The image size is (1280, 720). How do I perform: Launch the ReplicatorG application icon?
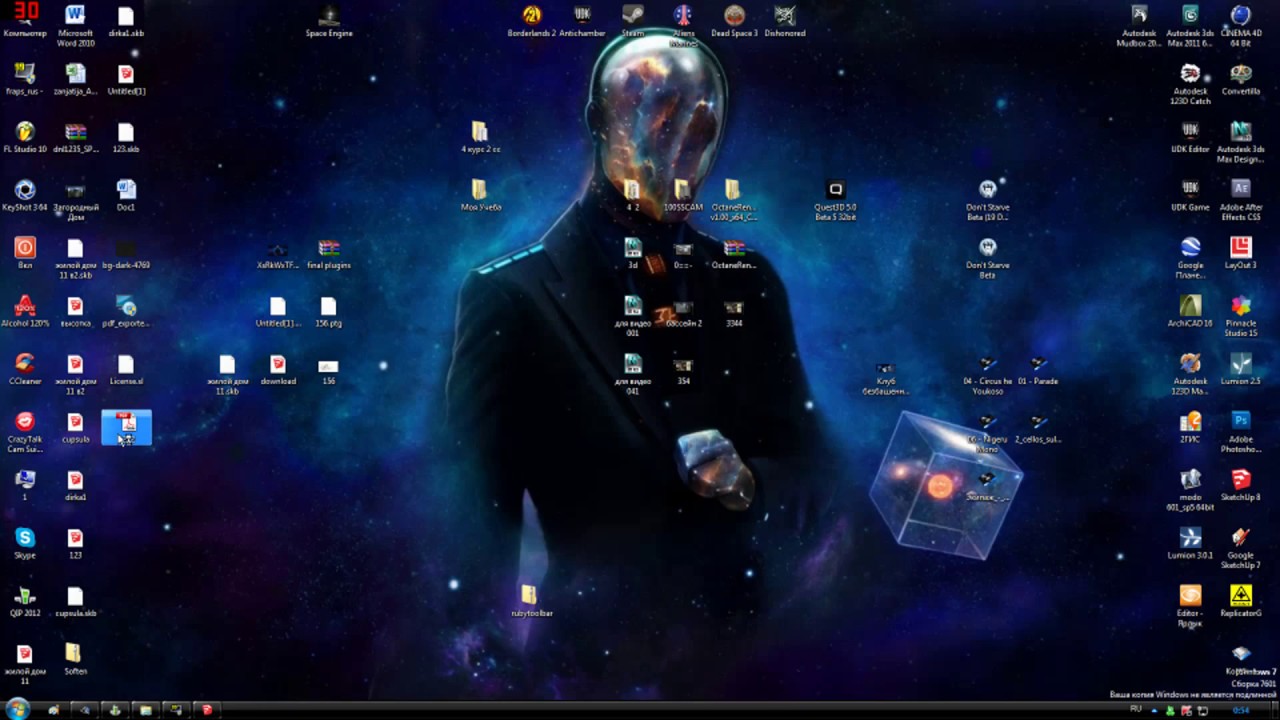pyautogui.click(x=1241, y=600)
